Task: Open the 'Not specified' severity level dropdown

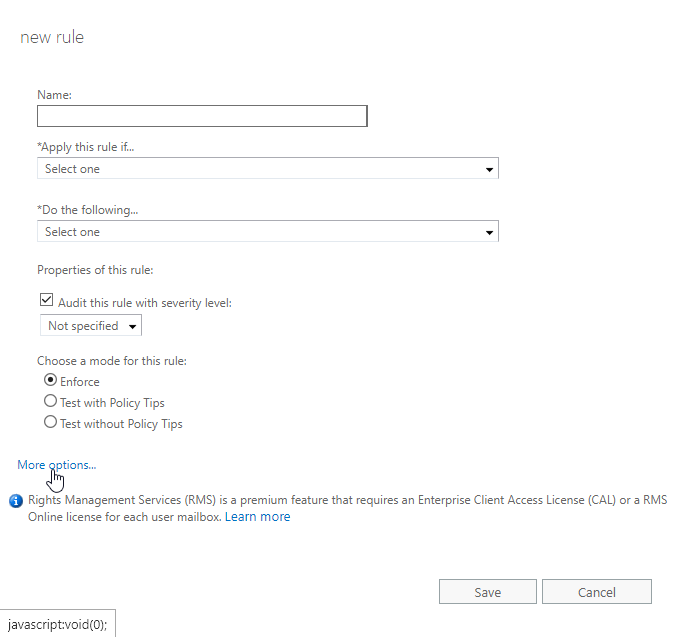Action: click(90, 326)
